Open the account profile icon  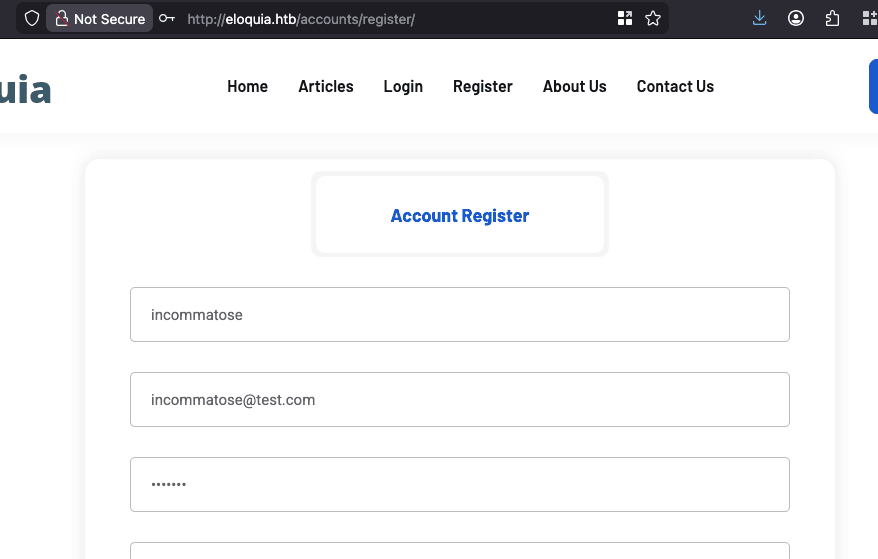(x=796, y=18)
